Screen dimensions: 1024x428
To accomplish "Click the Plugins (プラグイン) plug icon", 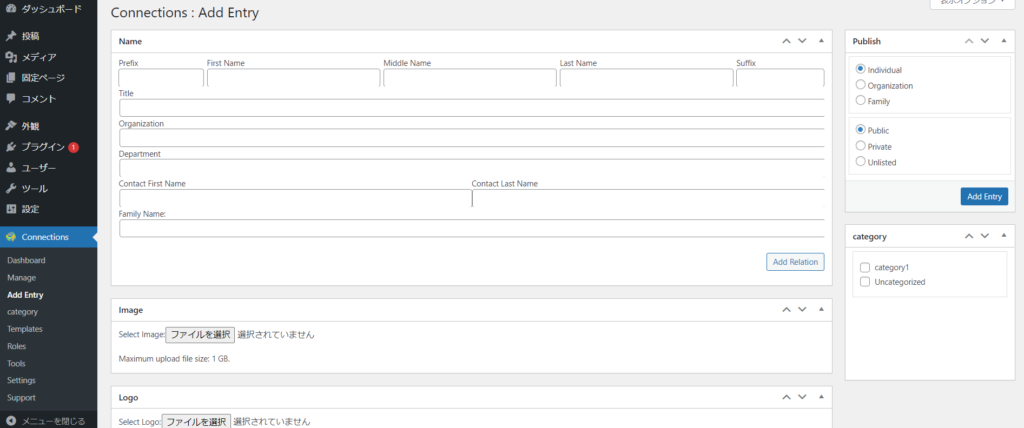I will [x=11, y=147].
